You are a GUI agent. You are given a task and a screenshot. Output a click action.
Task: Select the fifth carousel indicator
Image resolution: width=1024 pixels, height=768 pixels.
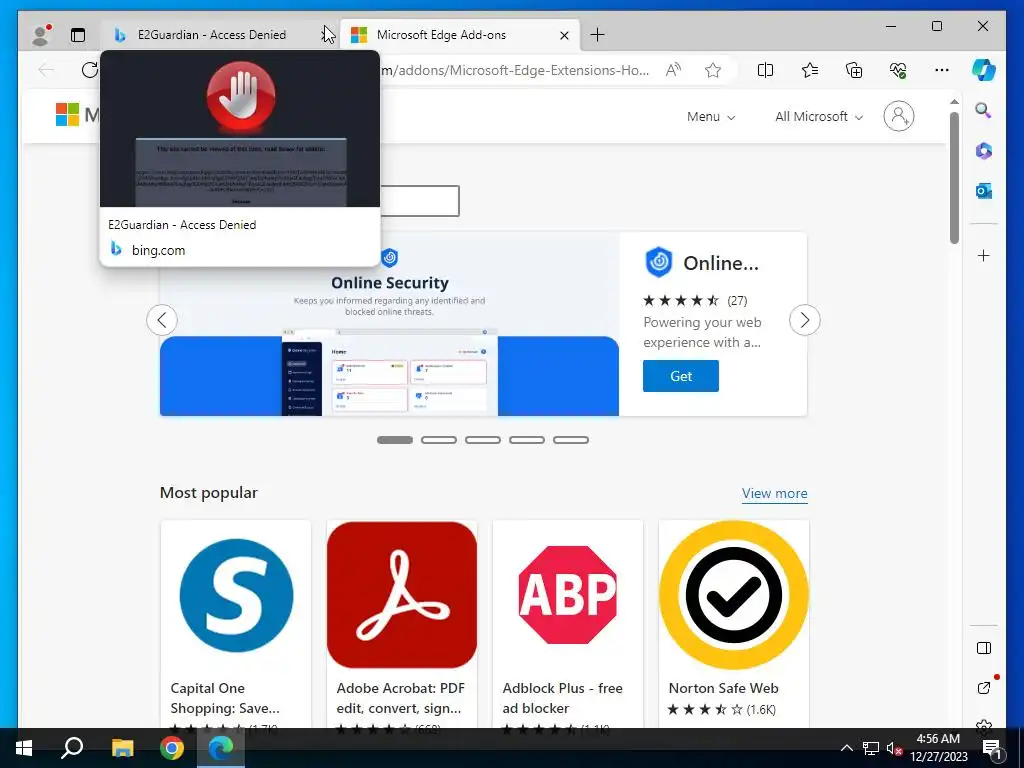571,440
